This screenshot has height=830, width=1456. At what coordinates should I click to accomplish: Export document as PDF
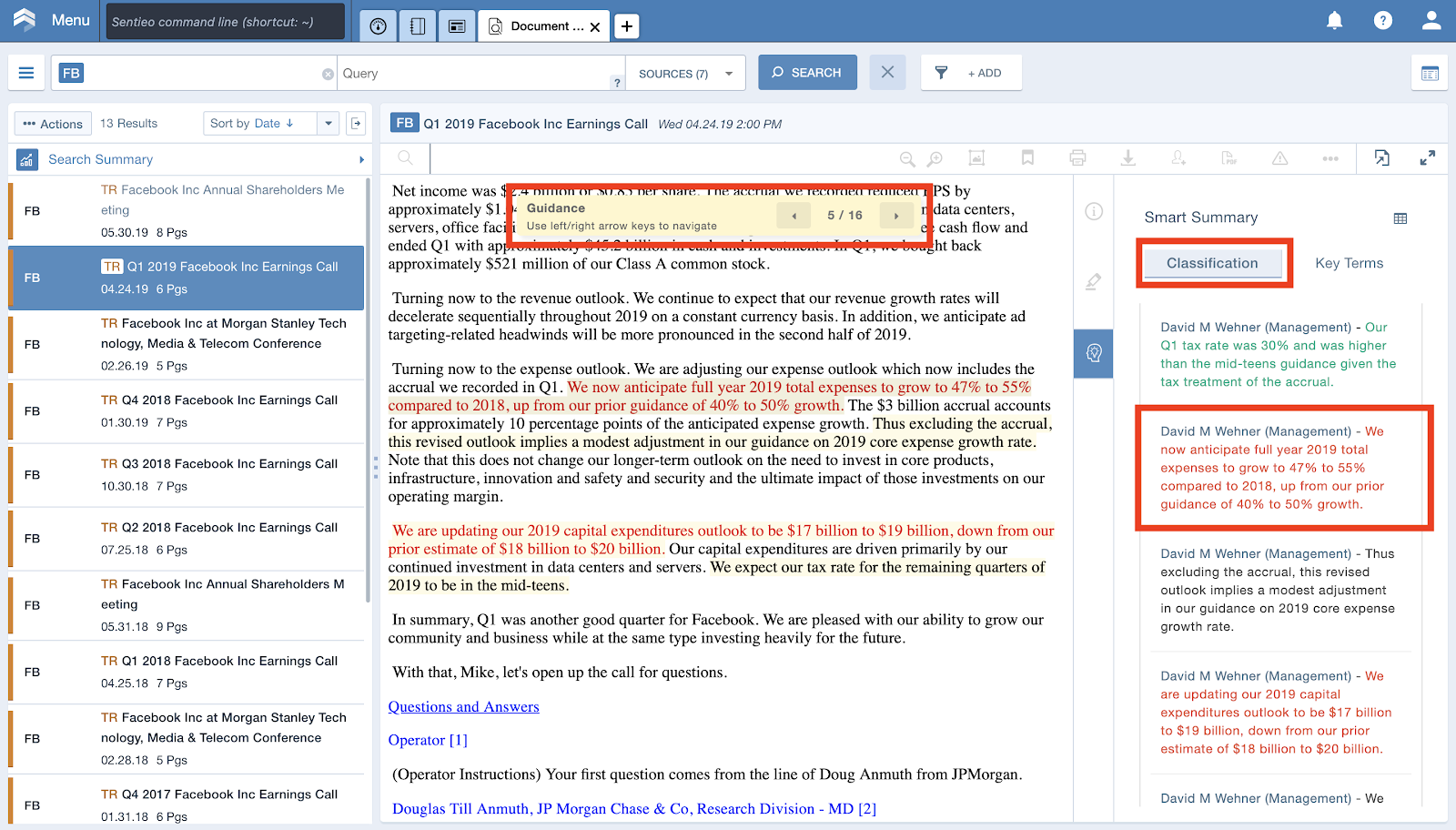[1229, 158]
